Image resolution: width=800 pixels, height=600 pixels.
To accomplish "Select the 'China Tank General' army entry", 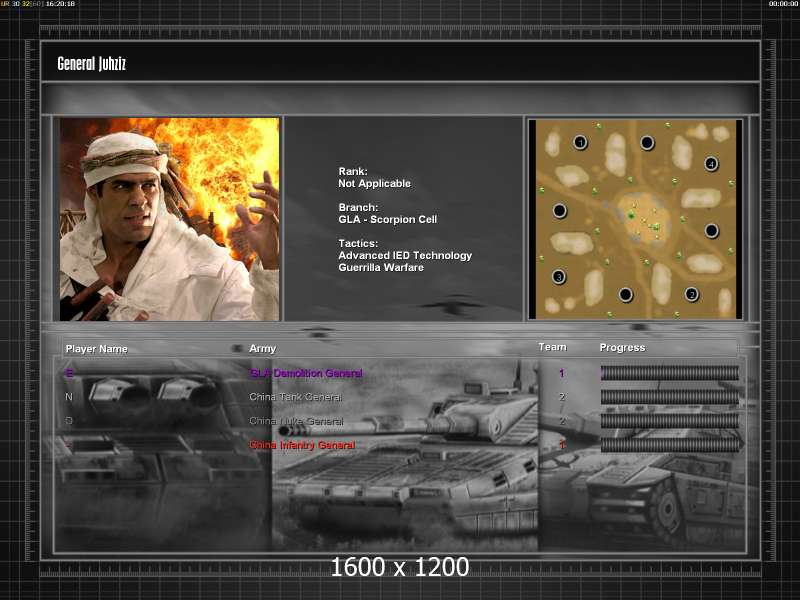I will pyautogui.click(x=295, y=397).
